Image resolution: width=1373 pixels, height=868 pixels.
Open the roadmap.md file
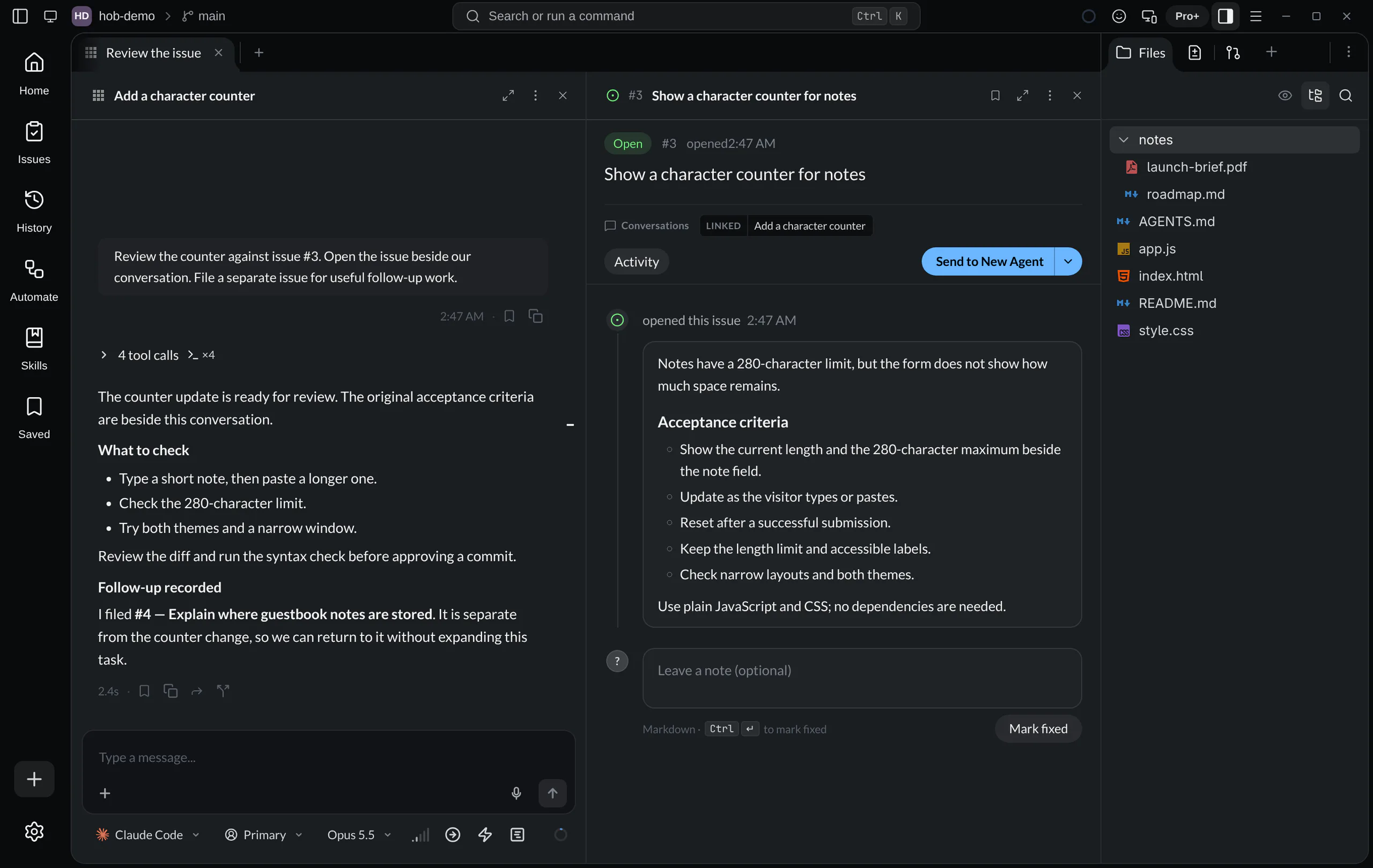pyautogui.click(x=1234, y=194)
